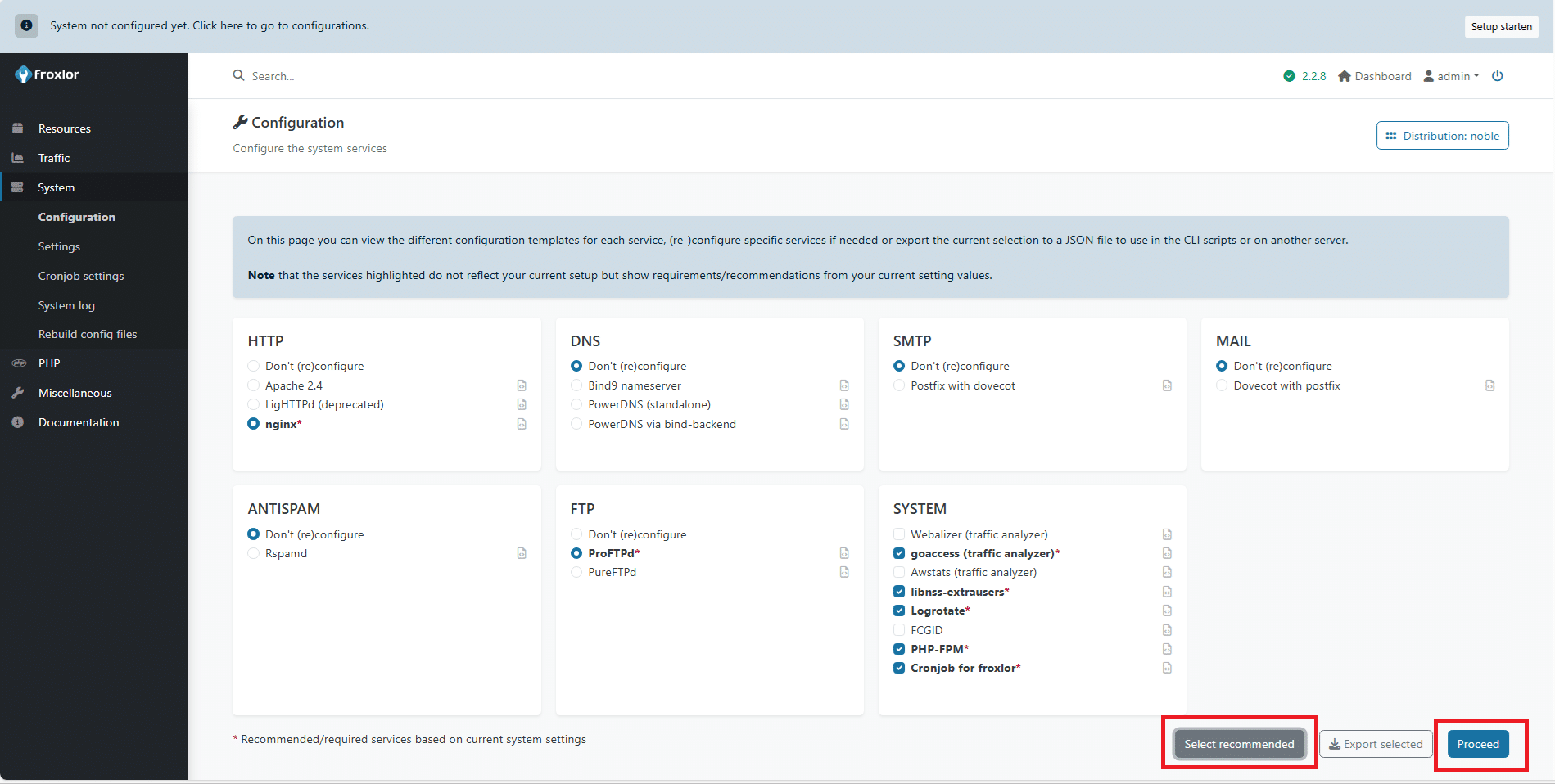The height and width of the screenshot is (784, 1555).
Task: Open config icon next to Postfix with dovecot
Action: [x=1167, y=385]
